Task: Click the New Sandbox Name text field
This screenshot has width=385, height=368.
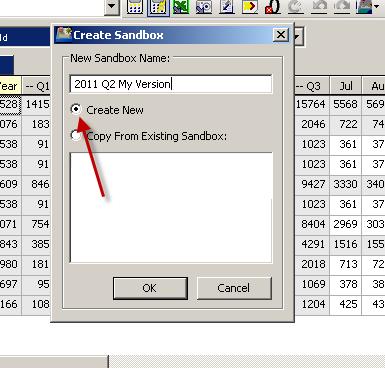Action: (x=171, y=84)
